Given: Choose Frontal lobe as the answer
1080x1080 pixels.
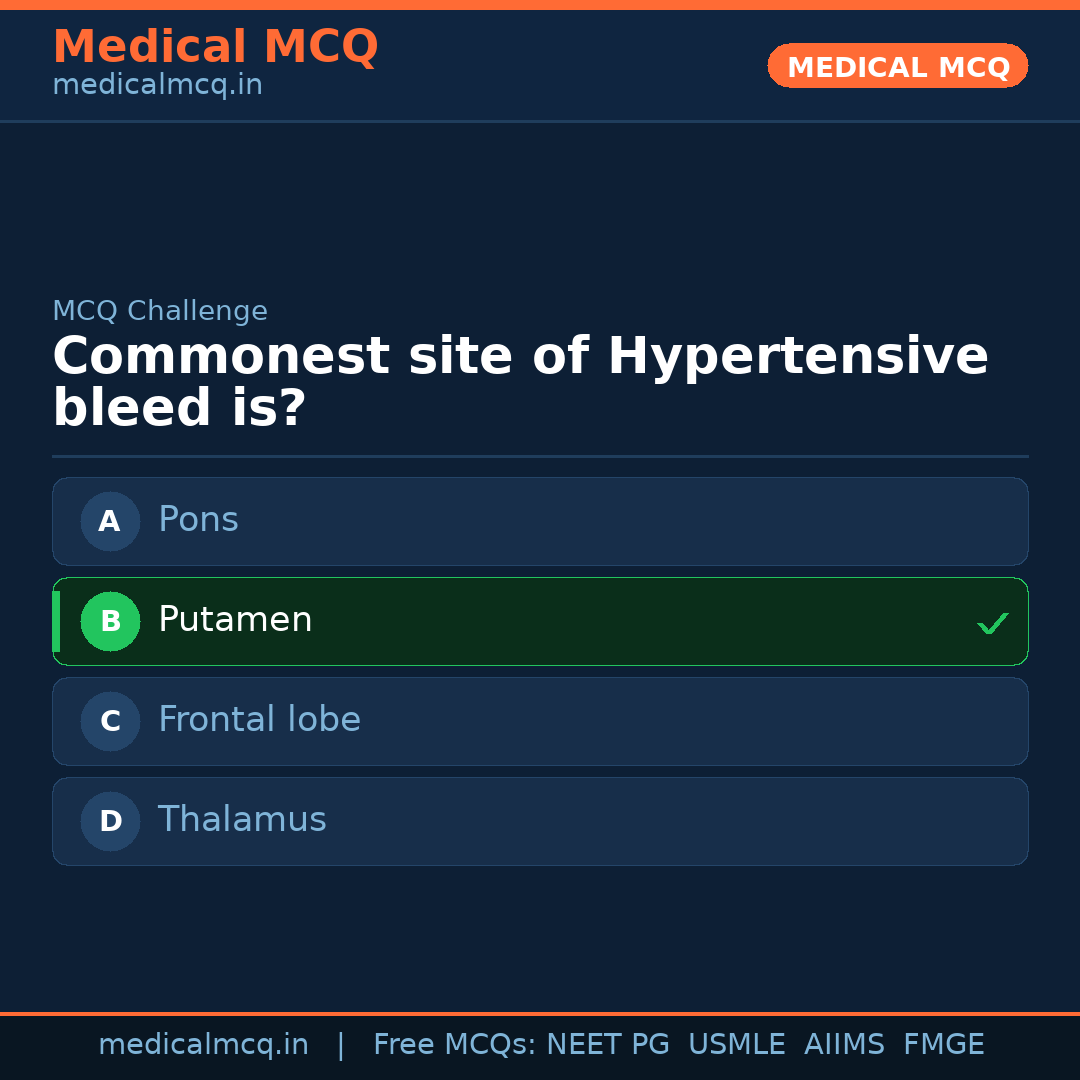Looking at the screenshot, I should click(x=540, y=721).
